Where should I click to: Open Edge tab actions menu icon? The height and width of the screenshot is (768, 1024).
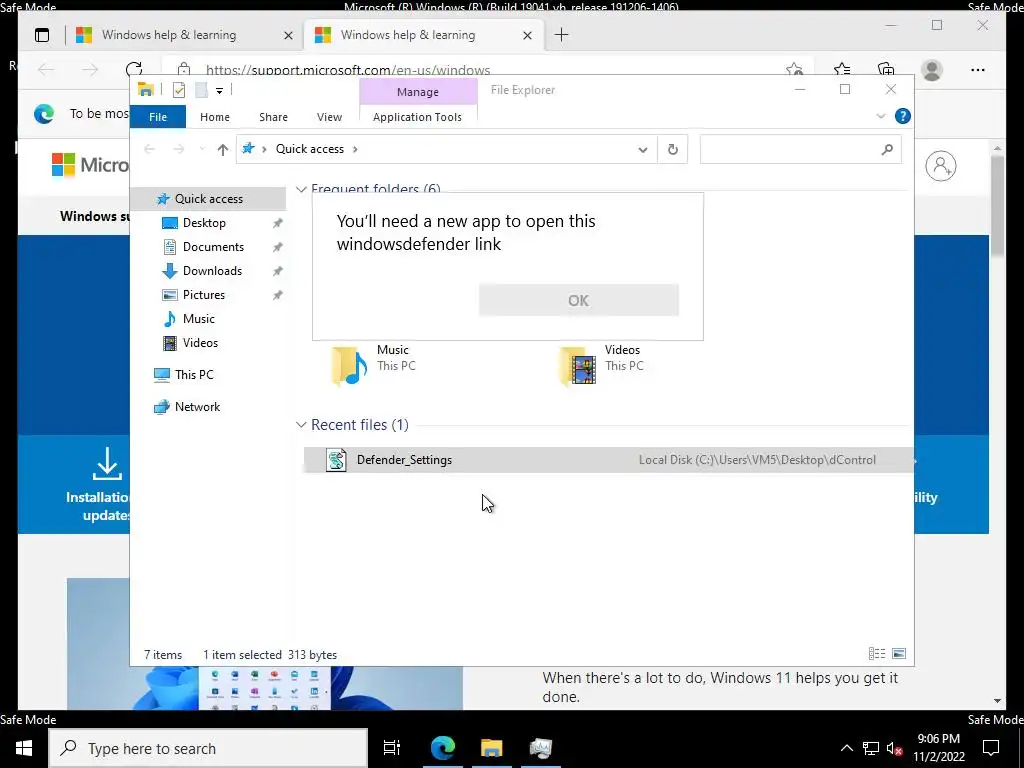point(42,35)
